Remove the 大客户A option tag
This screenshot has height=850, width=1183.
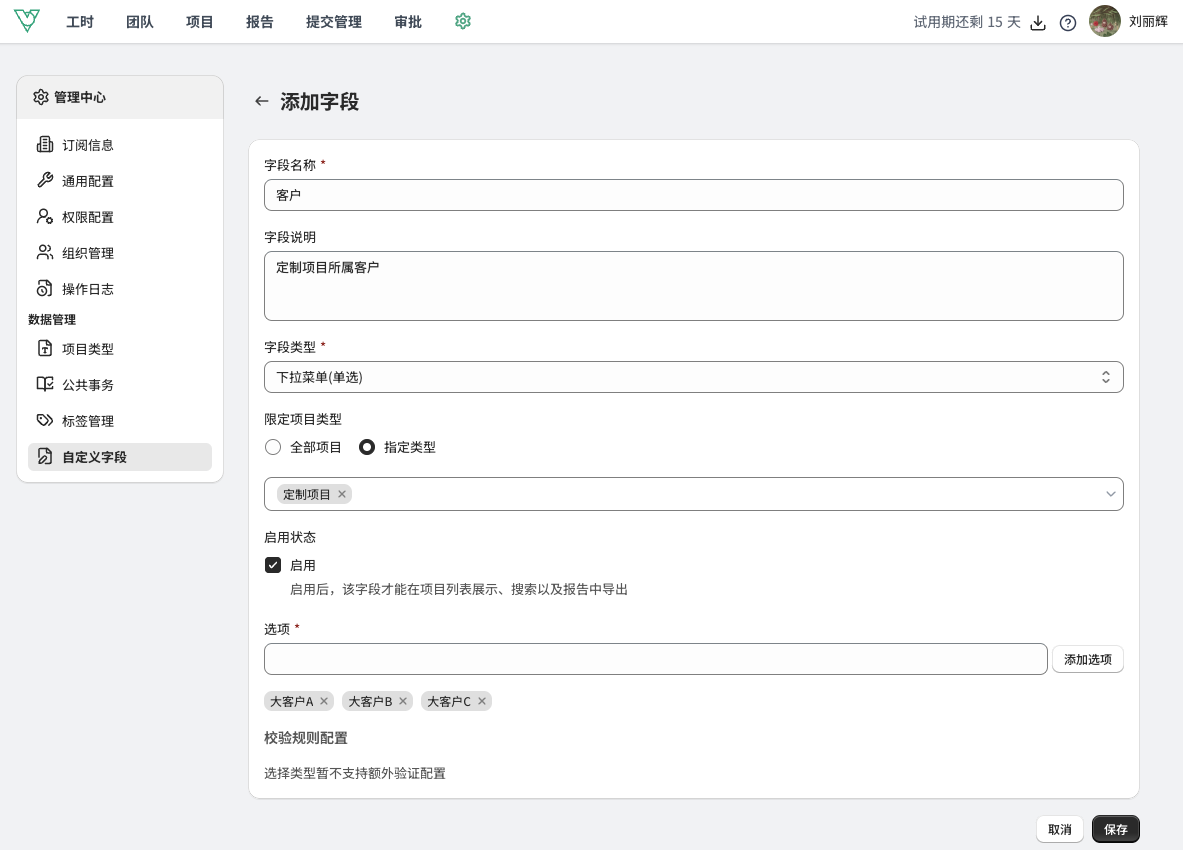324,701
